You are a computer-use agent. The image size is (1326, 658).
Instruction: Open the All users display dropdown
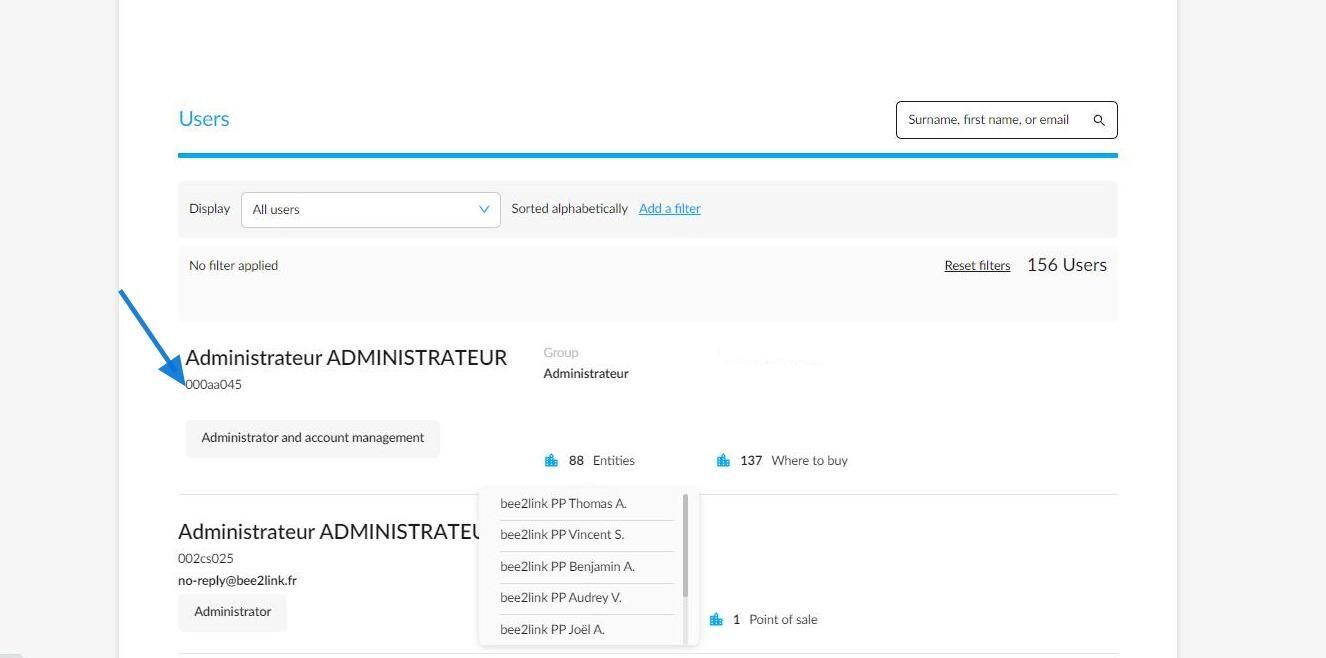(x=371, y=209)
